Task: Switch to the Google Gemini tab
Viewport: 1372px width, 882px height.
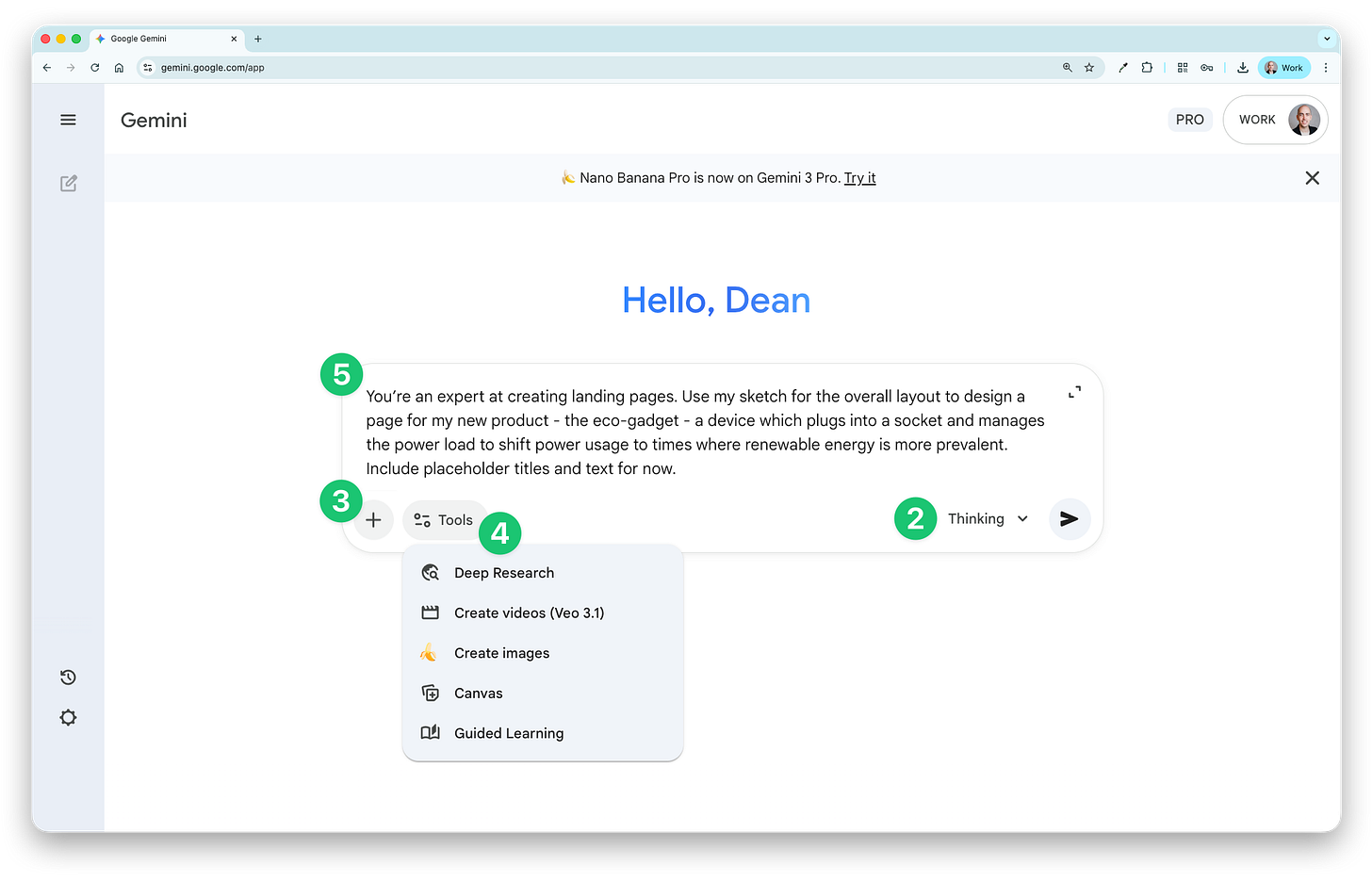Action: pos(166,39)
